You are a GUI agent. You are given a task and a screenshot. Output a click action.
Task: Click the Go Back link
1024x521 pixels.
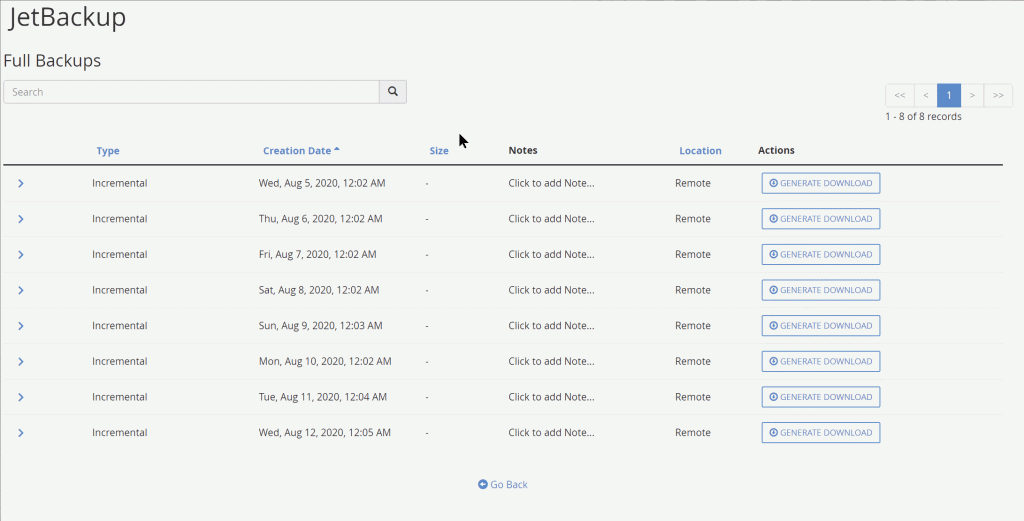pos(503,485)
